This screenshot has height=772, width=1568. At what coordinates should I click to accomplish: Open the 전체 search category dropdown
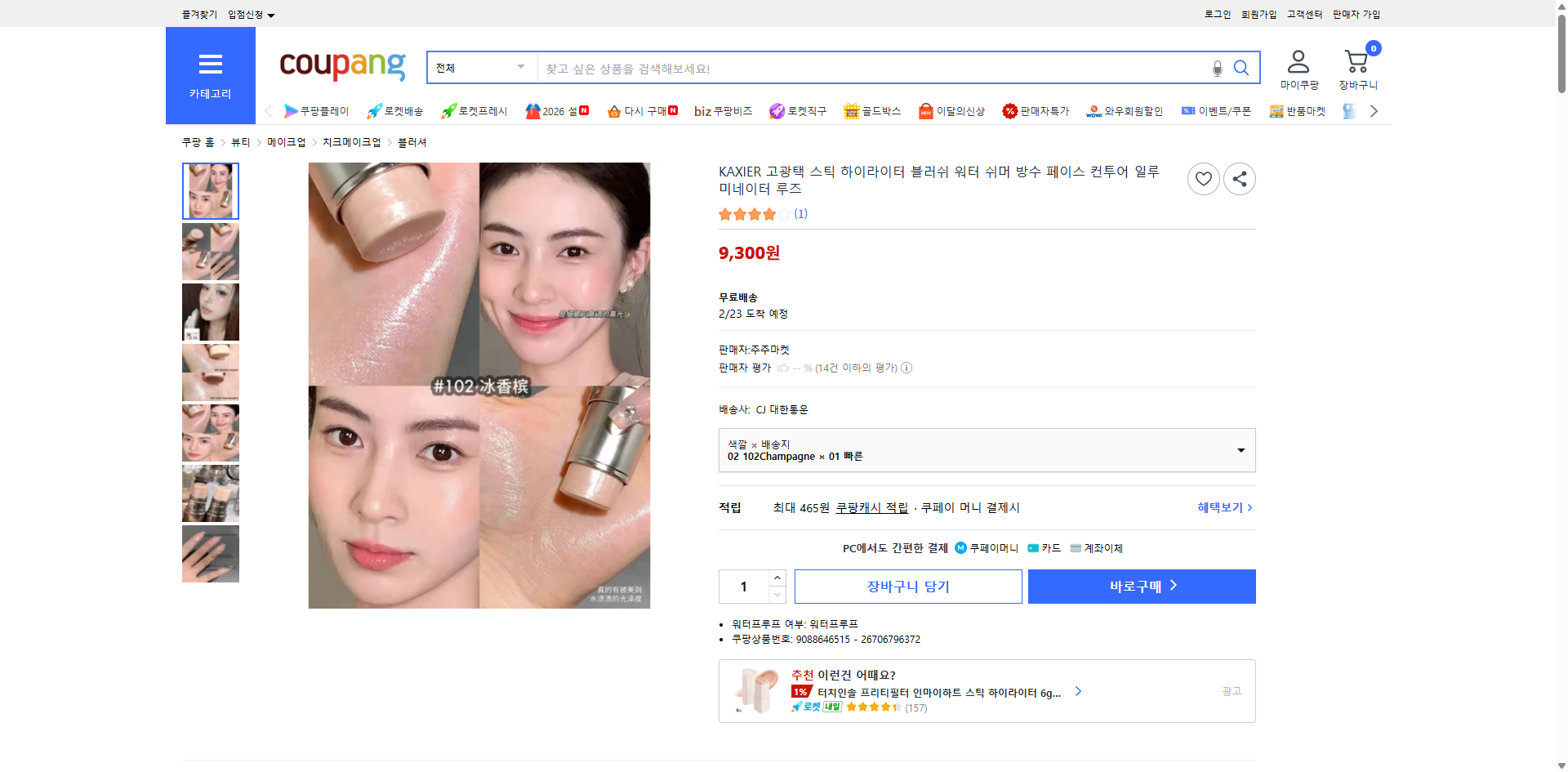[x=480, y=68]
